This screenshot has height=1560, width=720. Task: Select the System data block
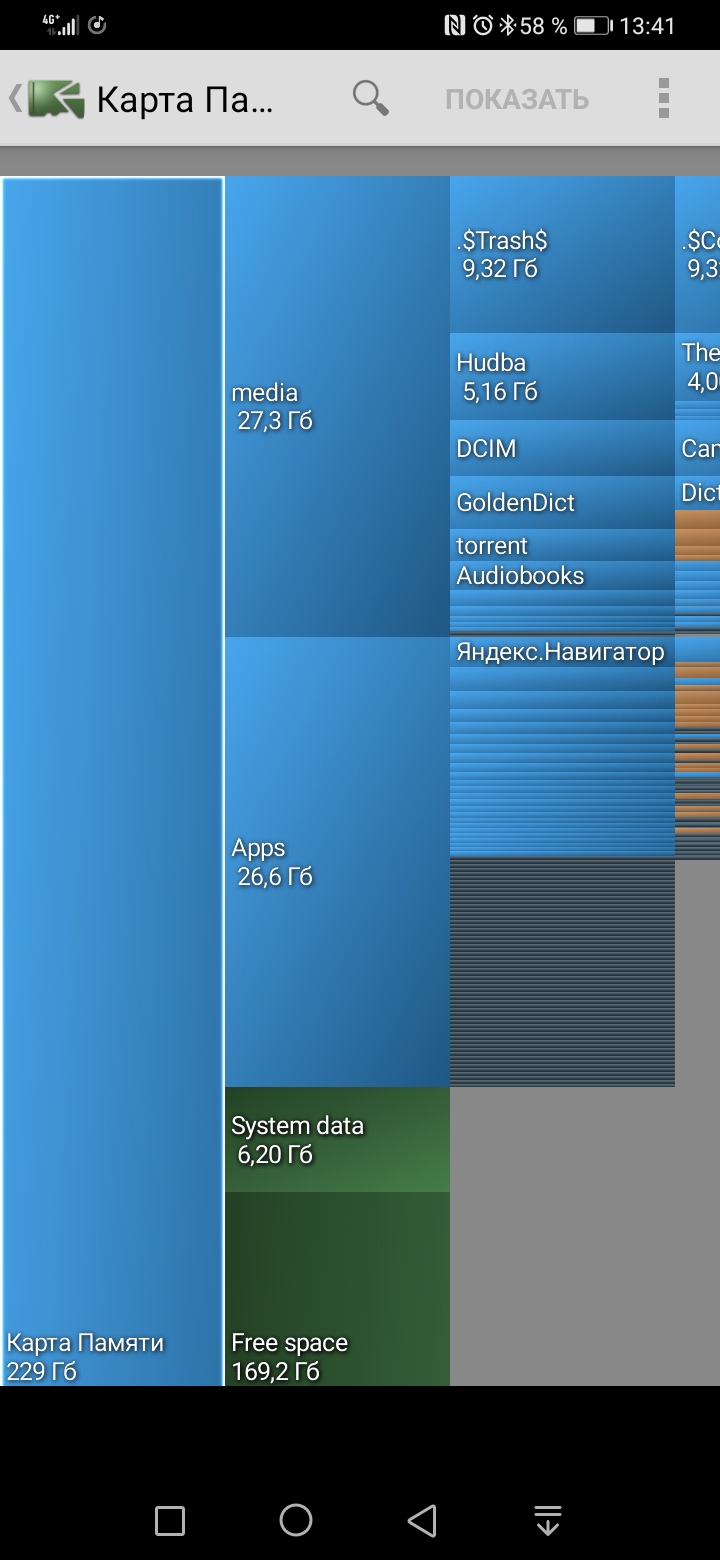(336, 1139)
